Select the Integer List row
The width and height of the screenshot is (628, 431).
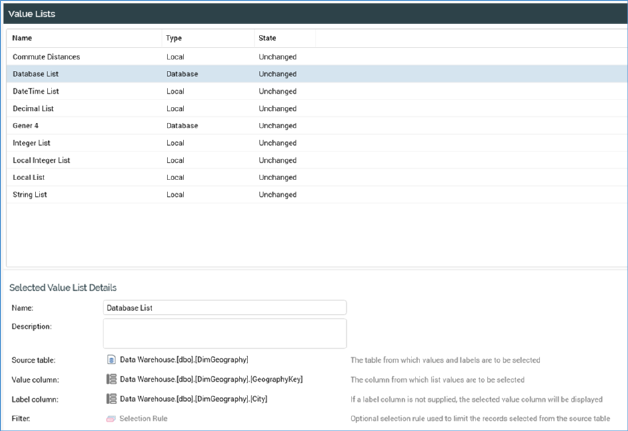pyautogui.click(x=316, y=143)
